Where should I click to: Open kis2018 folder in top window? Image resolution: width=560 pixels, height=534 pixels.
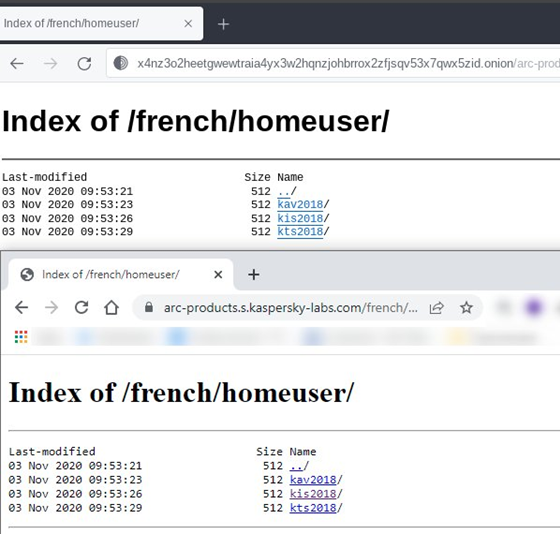(x=300, y=218)
